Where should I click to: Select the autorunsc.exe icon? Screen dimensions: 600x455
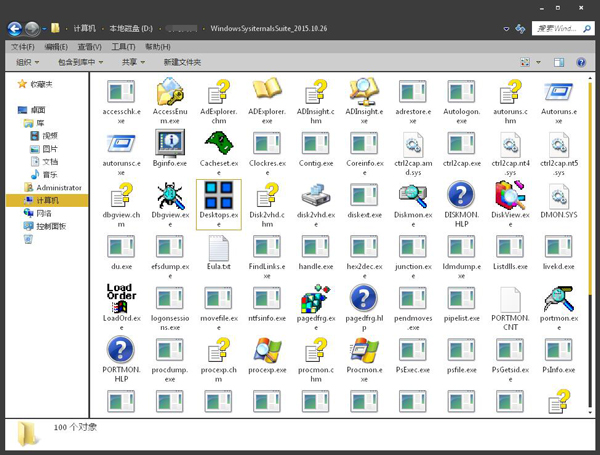121,144
